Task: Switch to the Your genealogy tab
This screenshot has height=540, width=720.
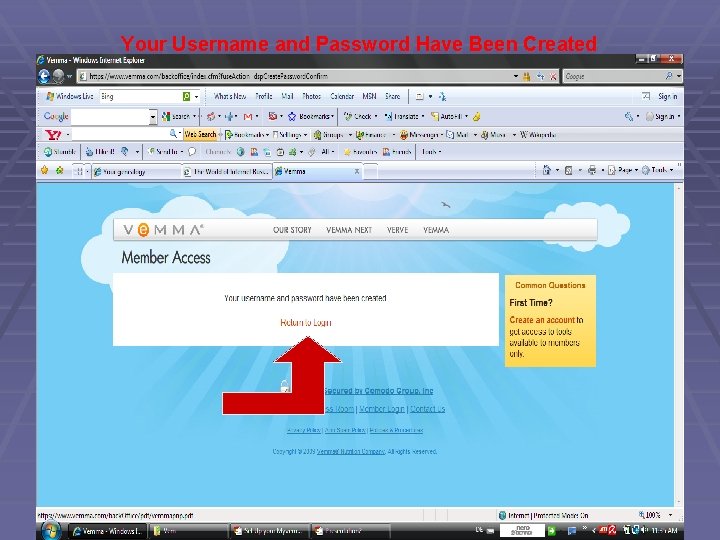Action: (136, 172)
